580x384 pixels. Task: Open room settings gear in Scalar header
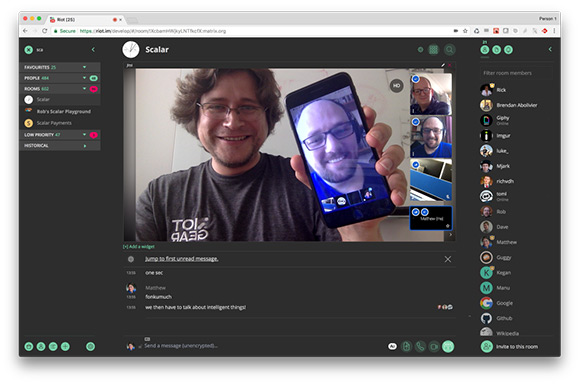coord(421,50)
